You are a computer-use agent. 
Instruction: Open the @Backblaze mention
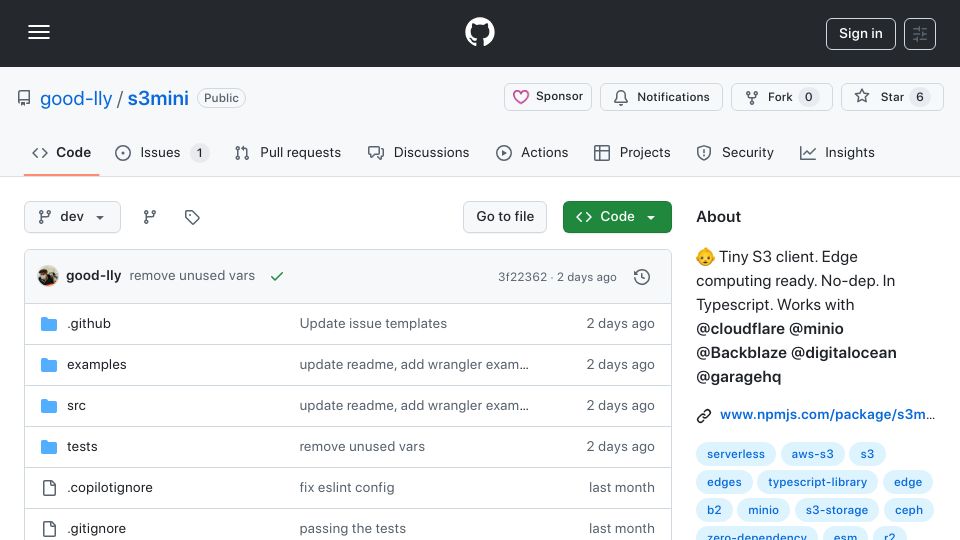pos(741,353)
